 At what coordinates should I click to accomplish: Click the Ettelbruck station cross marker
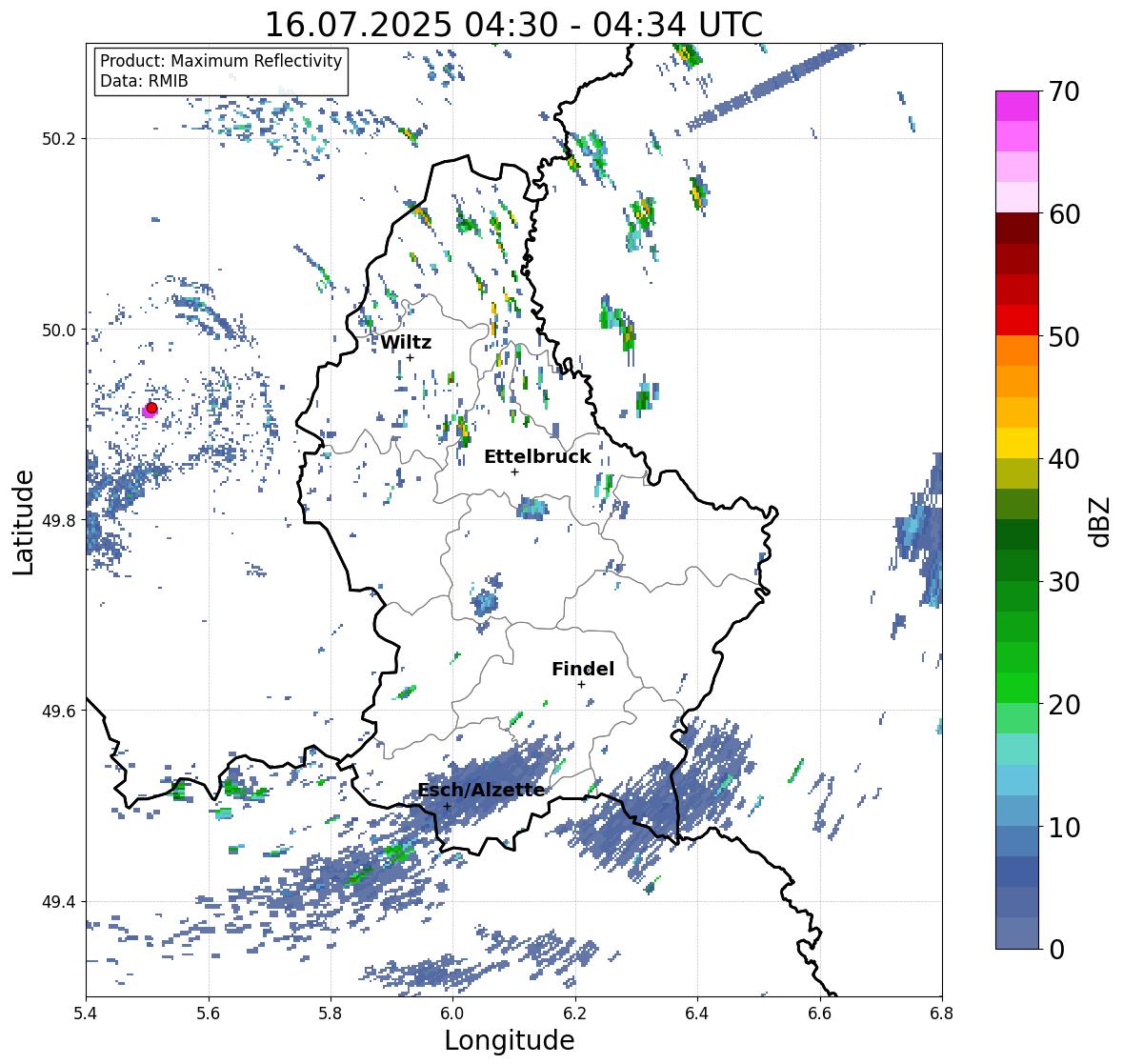tap(514, 472)
